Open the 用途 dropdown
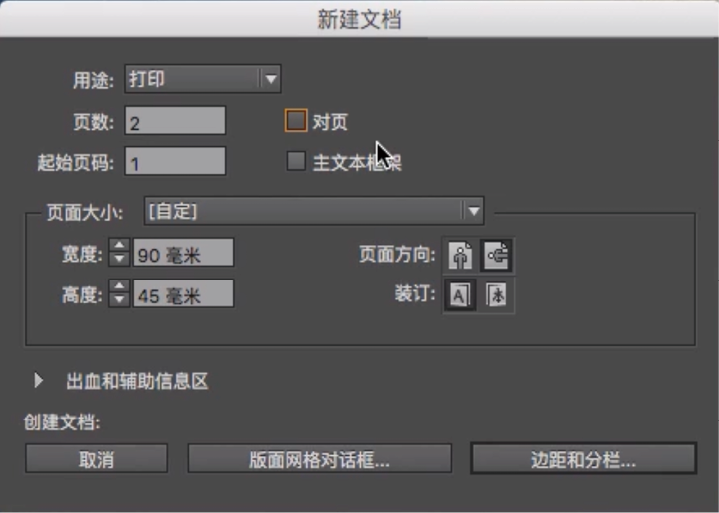 [x=202, y=79]
